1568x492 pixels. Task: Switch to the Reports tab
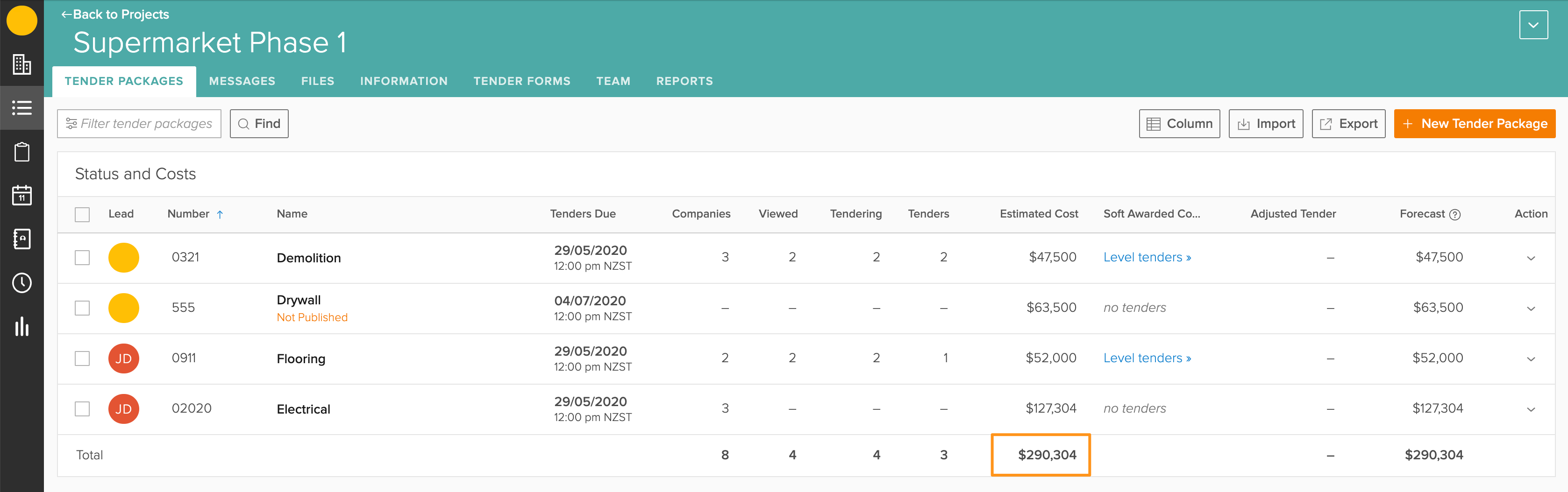pos(684,82)
